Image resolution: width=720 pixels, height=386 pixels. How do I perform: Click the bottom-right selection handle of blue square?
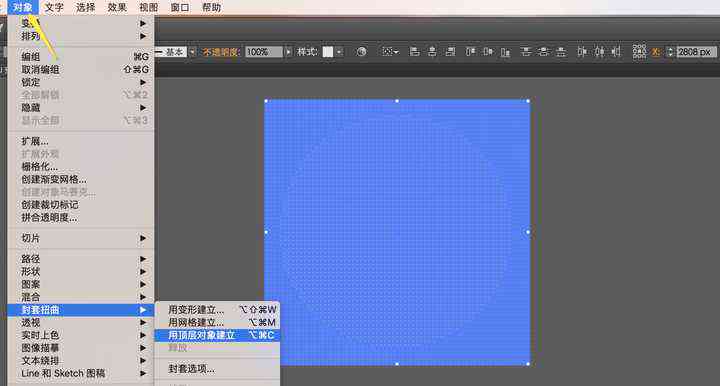[528, 364]
